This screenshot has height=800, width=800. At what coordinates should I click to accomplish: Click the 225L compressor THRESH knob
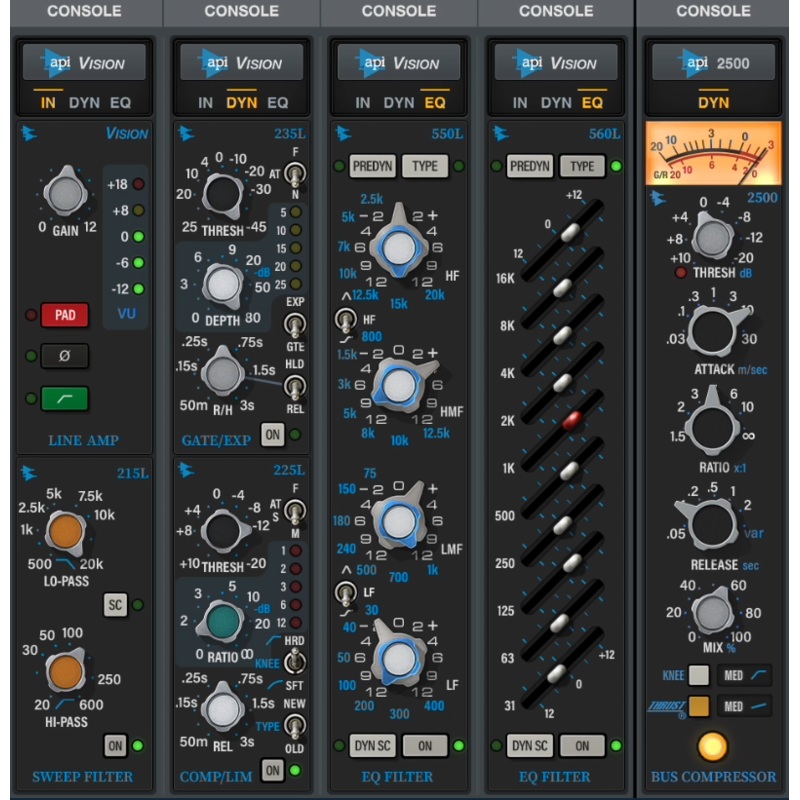222,531
